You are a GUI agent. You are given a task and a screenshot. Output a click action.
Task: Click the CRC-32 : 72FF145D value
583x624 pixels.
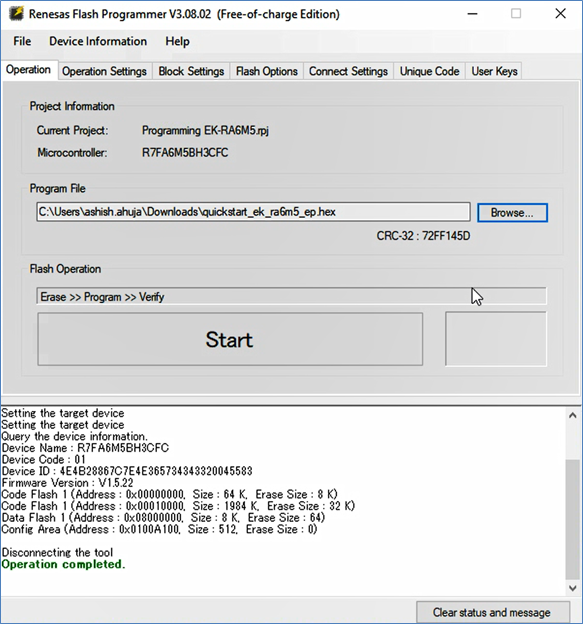(423, 236)
